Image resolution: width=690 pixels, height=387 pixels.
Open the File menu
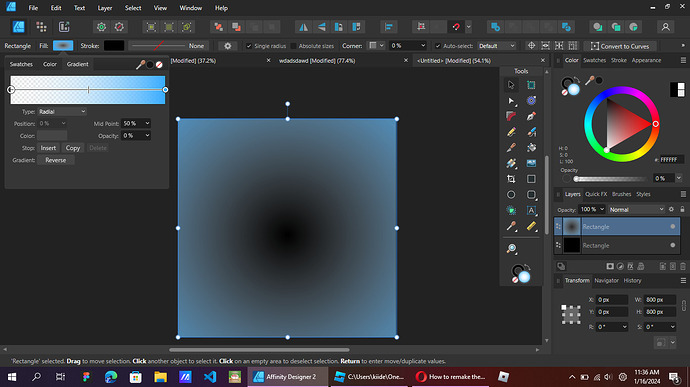pyautogui.click(x=33, y=8)
